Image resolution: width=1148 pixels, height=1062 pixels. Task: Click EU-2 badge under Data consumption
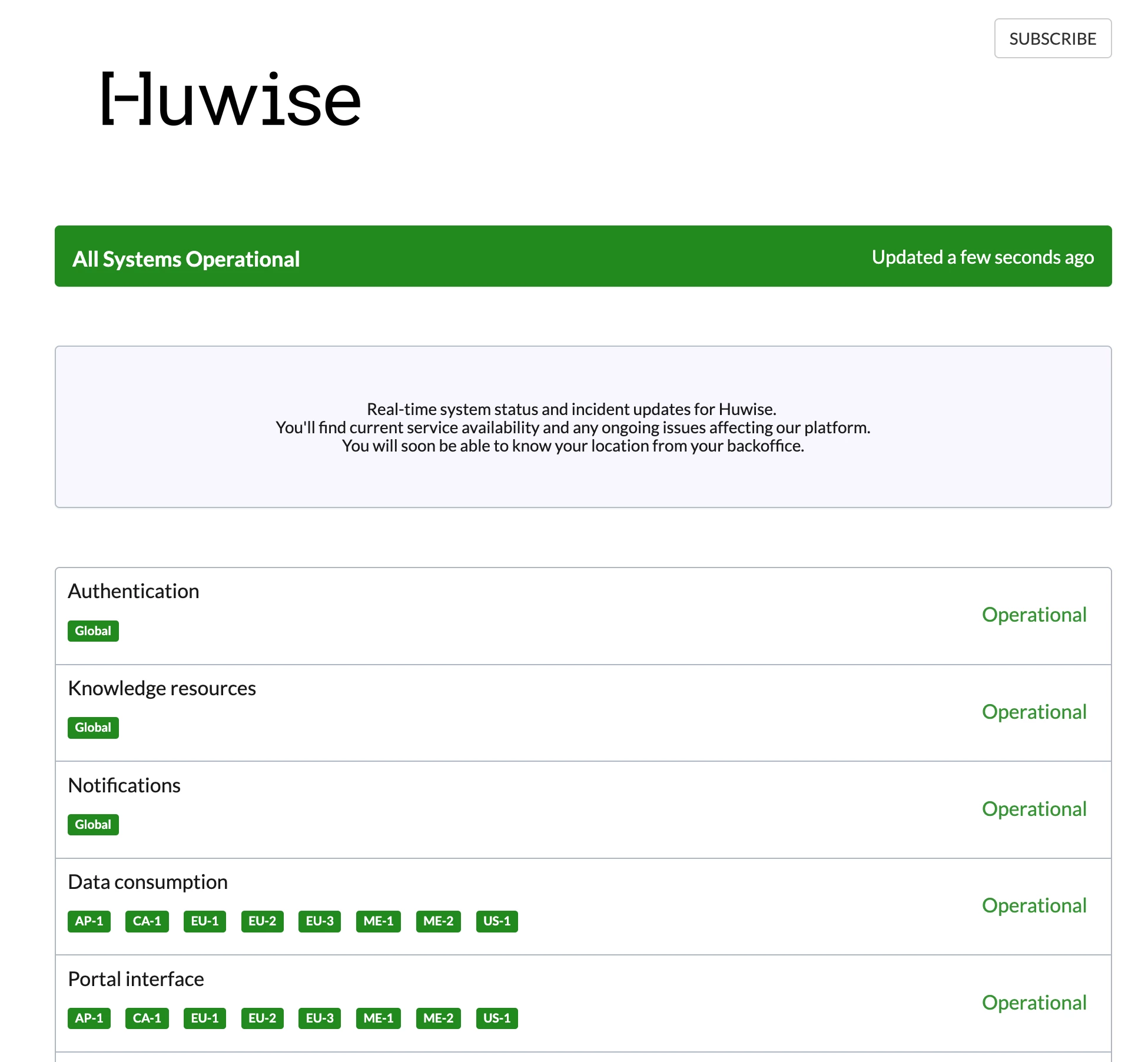262,921
